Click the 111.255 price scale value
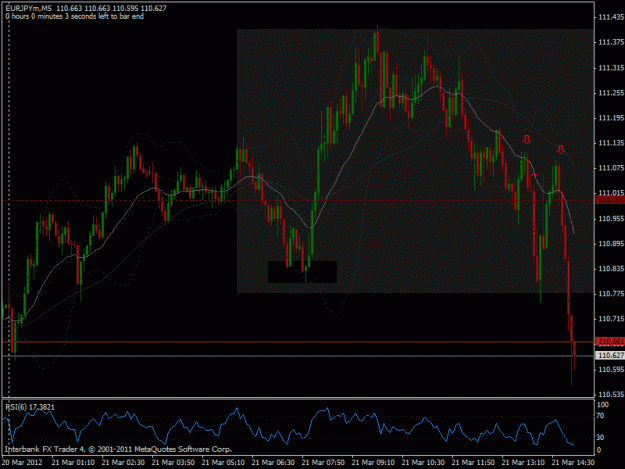 click(611, 93)
